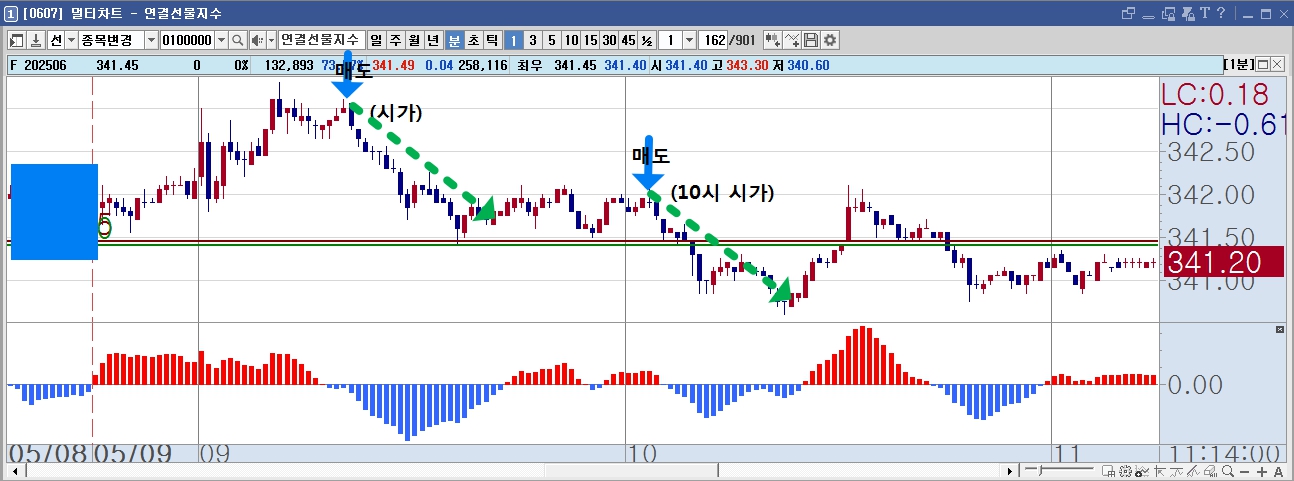Click the sound speaker icon in toolbar
The height and width of the screenshot is (481, 1294).
coord(257,40)
